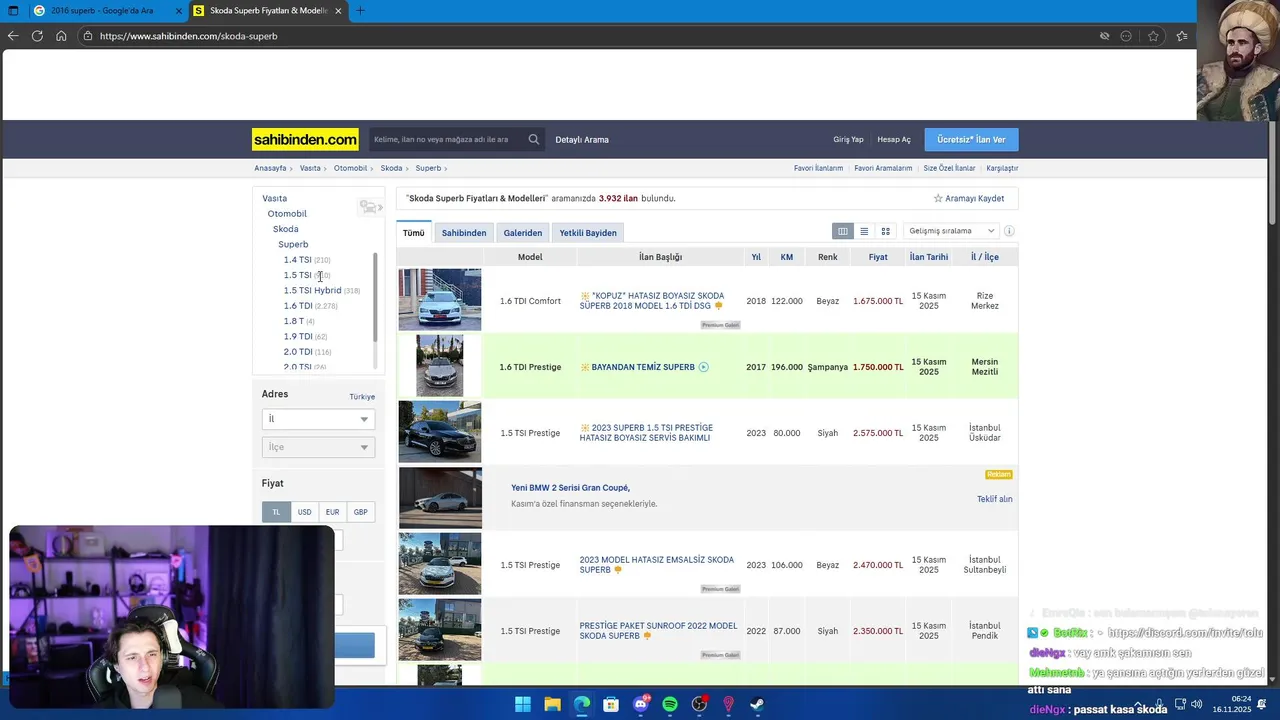The width and height of the screenshot is (1280, 720).
Task: Click Giriş Yap link
Action: point(848,140)
